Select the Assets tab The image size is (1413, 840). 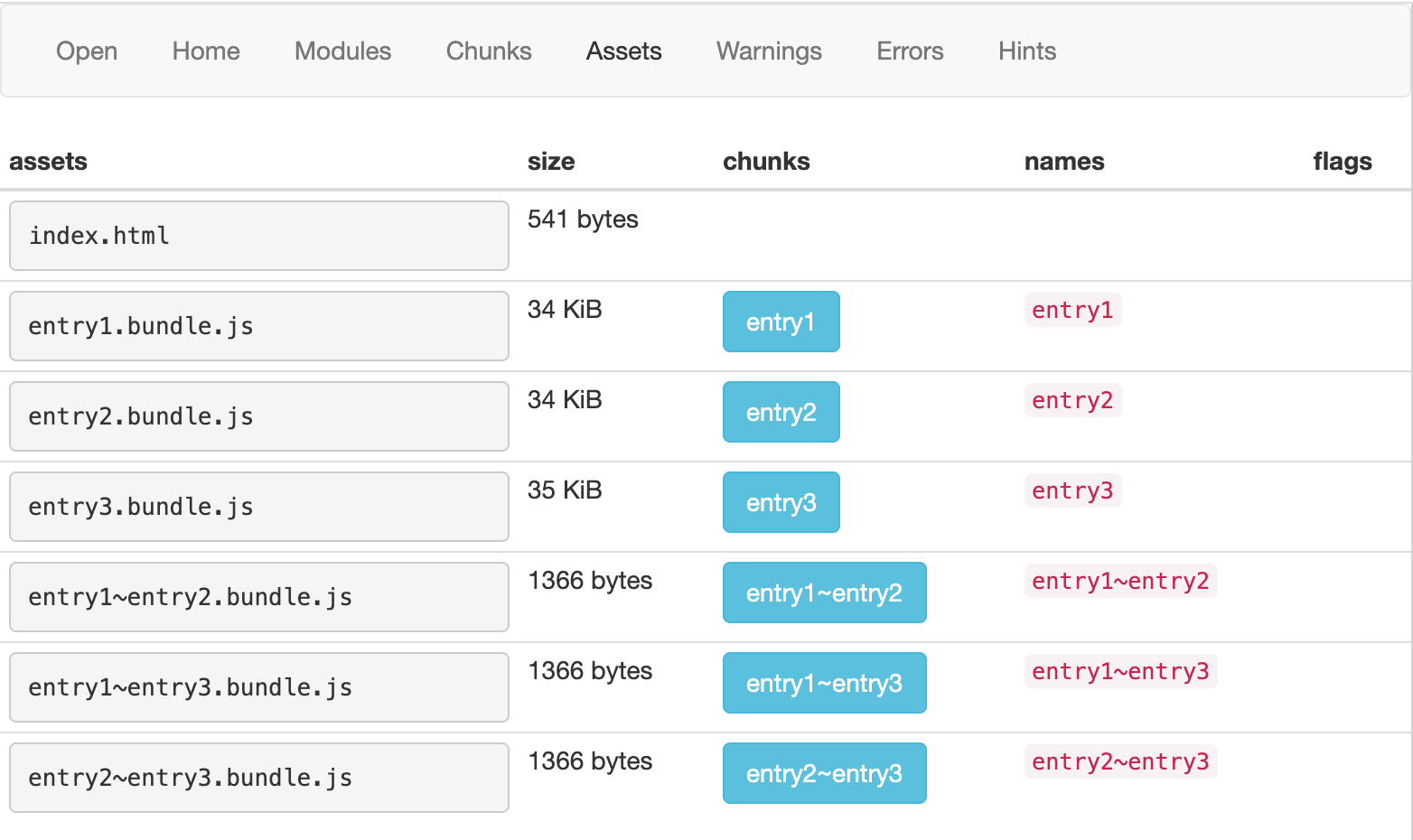623,51
